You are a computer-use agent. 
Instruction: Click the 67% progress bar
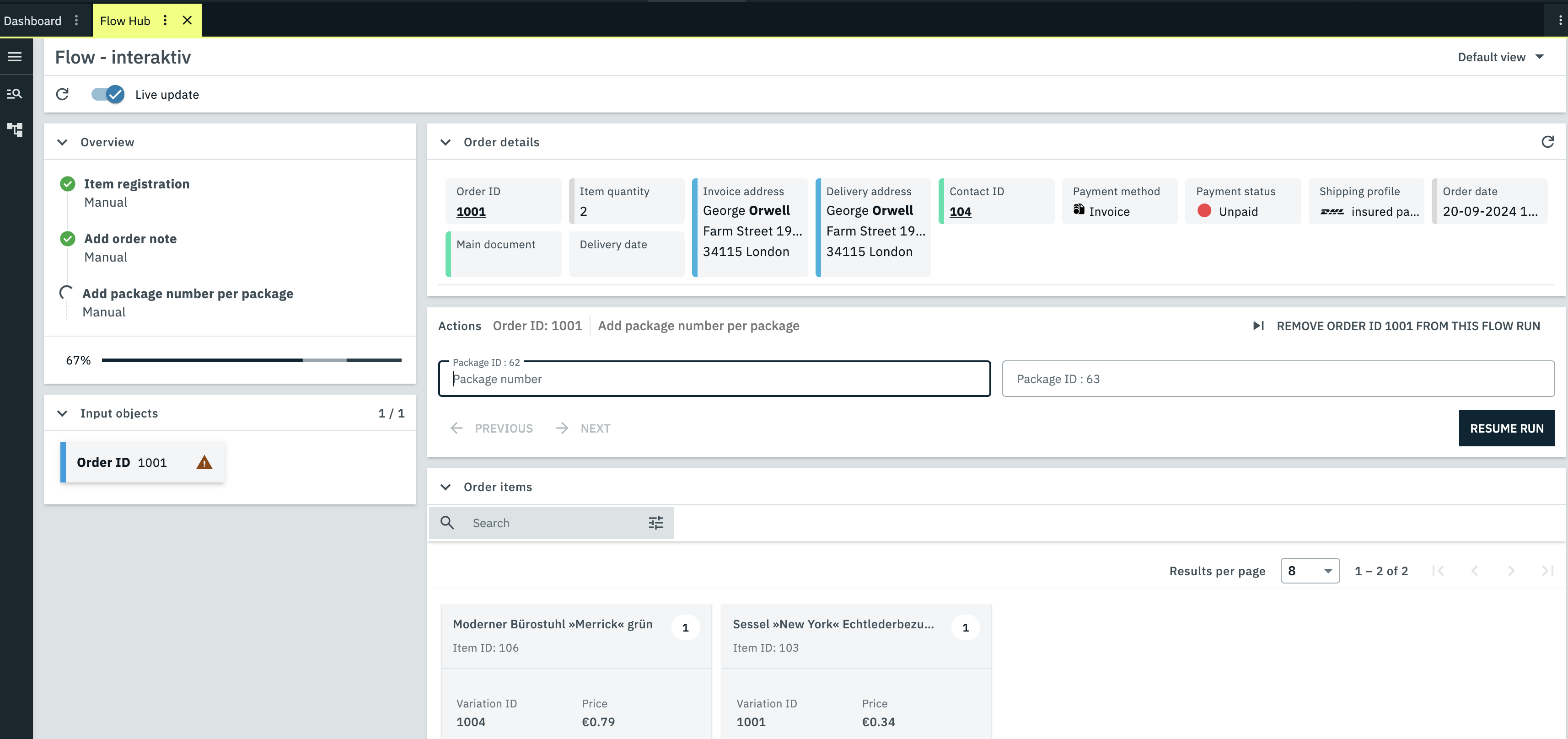252,360
